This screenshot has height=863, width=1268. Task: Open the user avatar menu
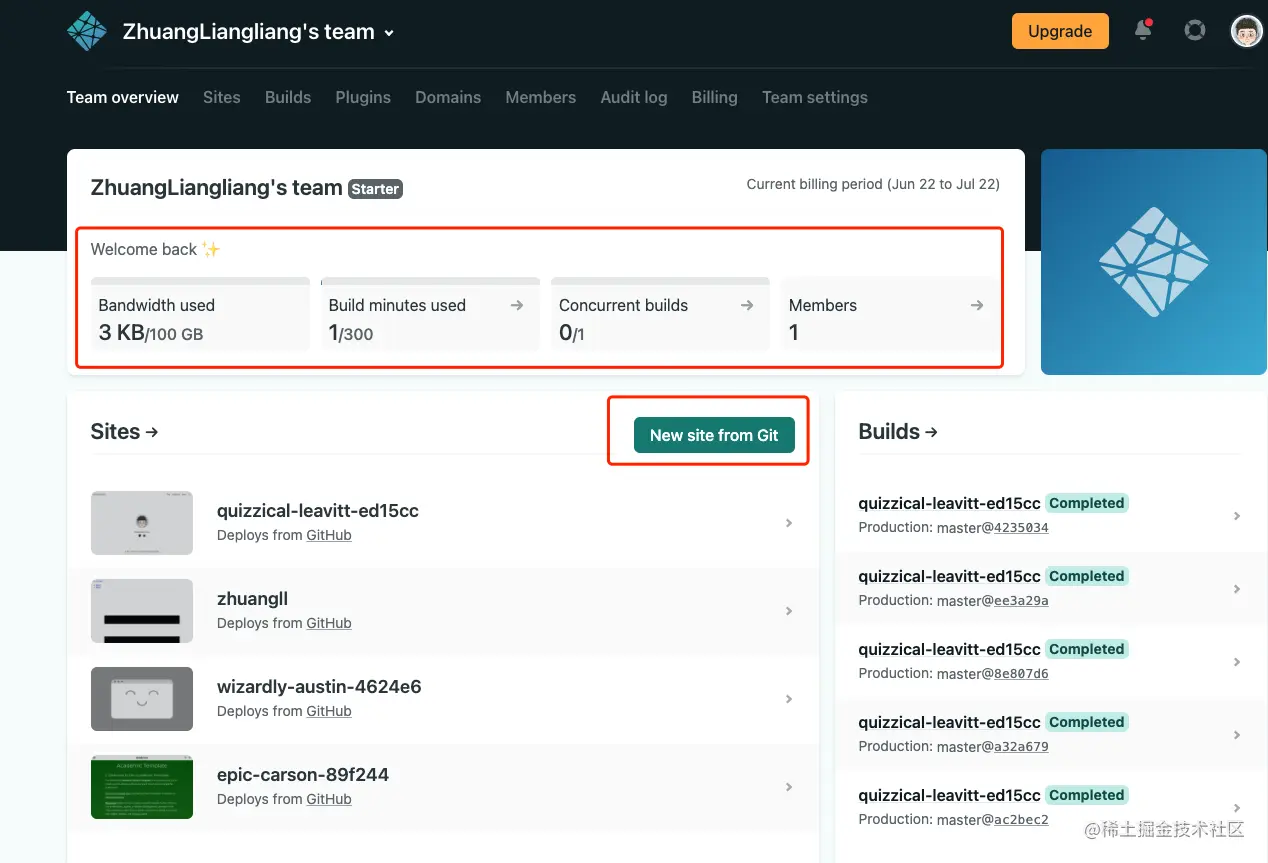tap(1246, 31)
